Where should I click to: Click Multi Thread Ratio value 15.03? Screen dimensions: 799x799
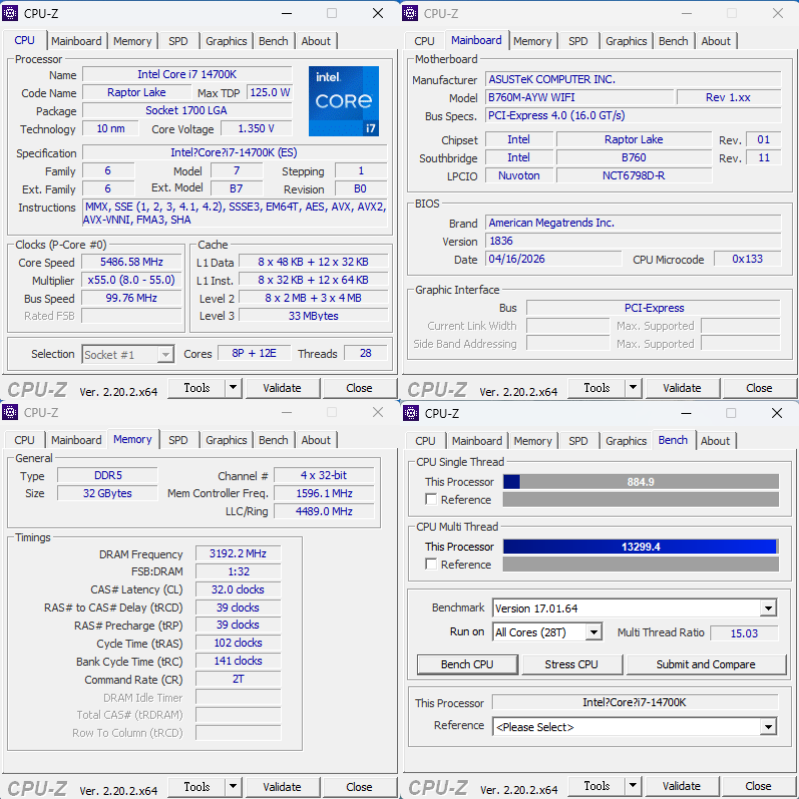click(744, 633)
